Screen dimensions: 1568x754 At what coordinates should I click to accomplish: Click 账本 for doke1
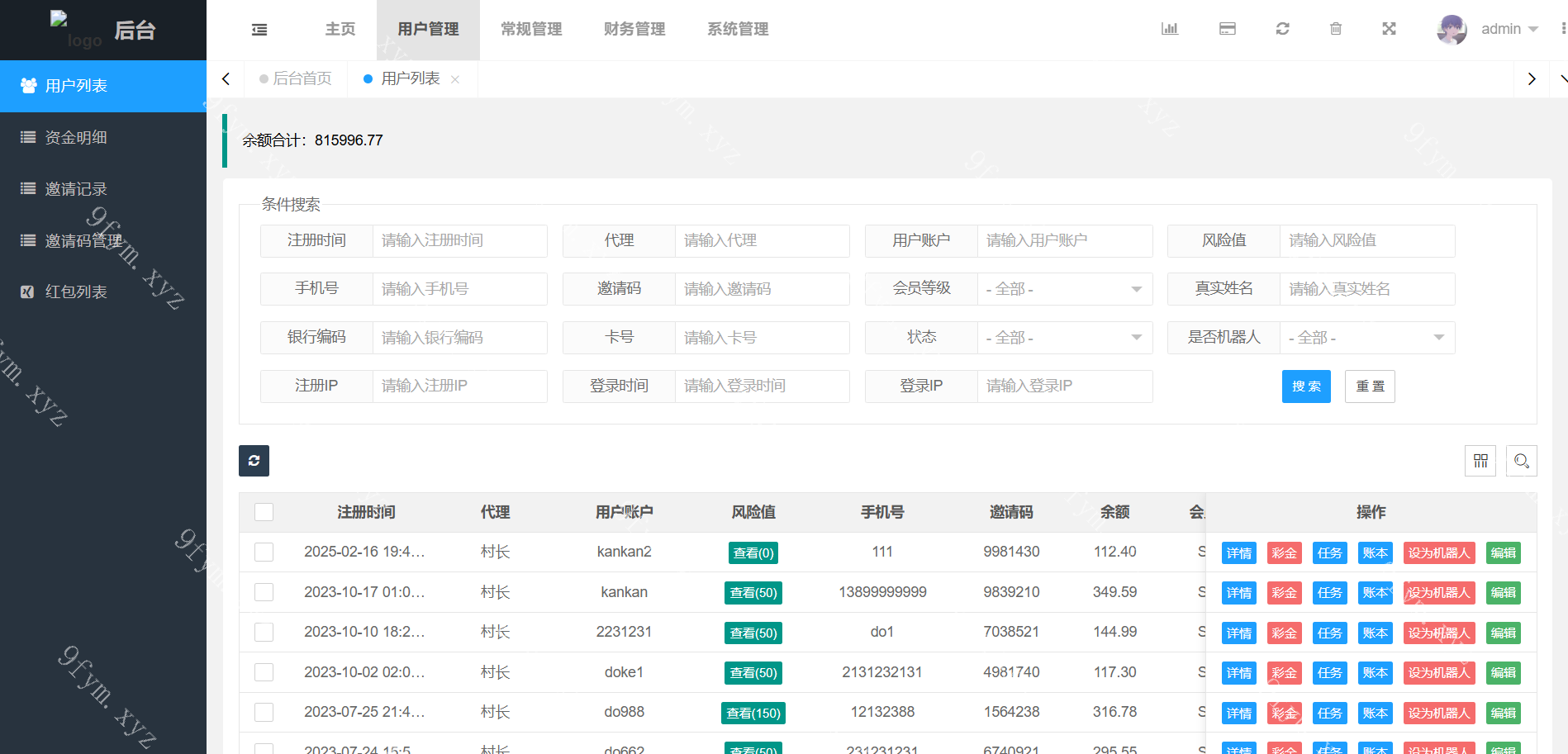click(1376, 673)
